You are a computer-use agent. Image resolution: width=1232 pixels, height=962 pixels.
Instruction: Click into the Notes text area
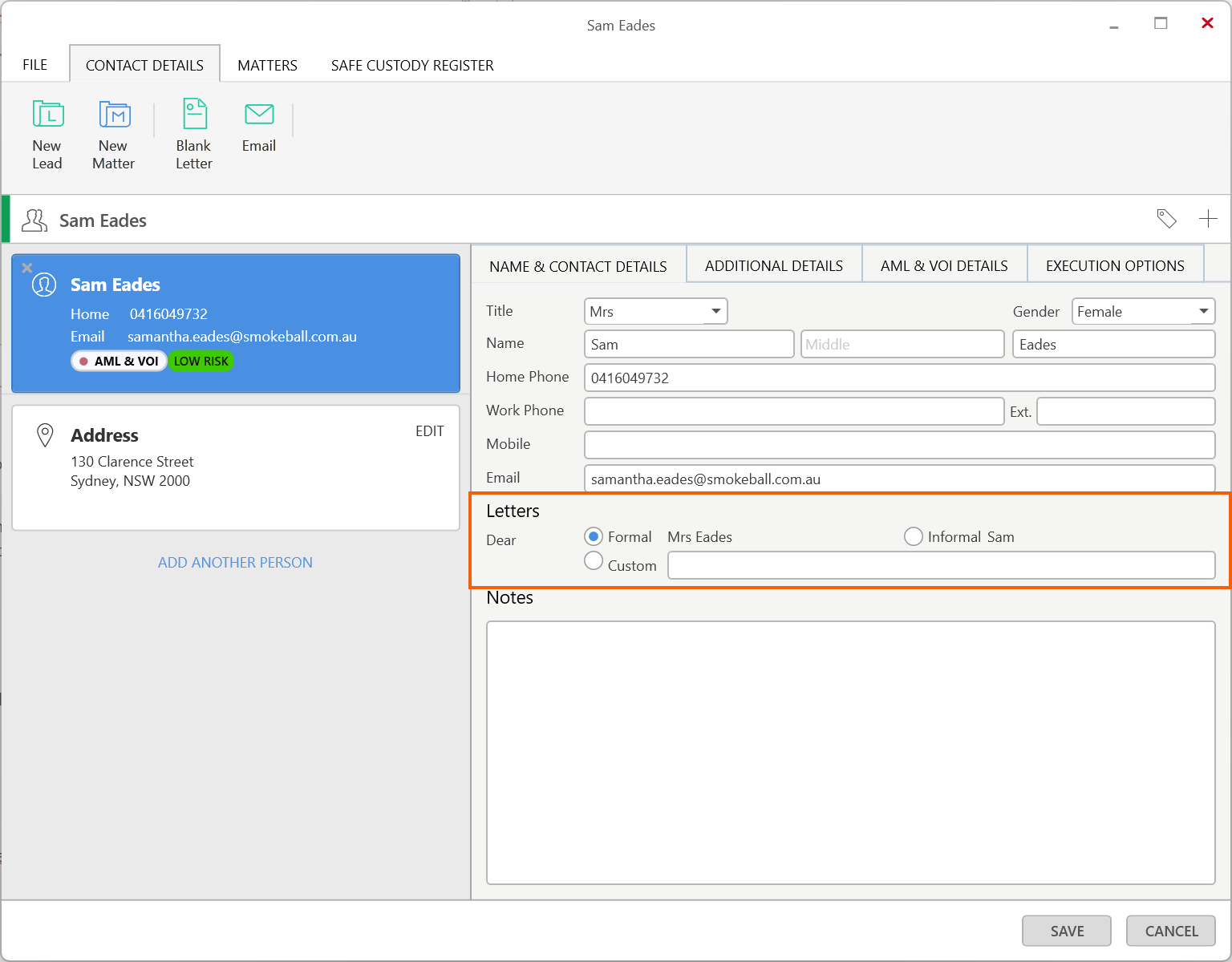point(850,752)
